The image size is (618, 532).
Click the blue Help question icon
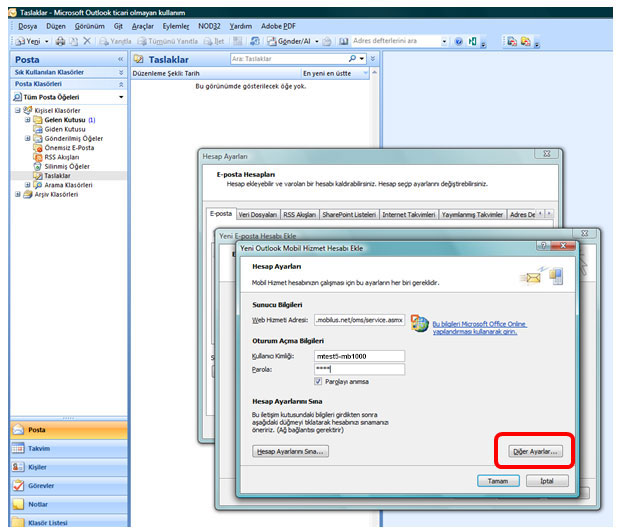pyautogui.click(x=458, y=41)
